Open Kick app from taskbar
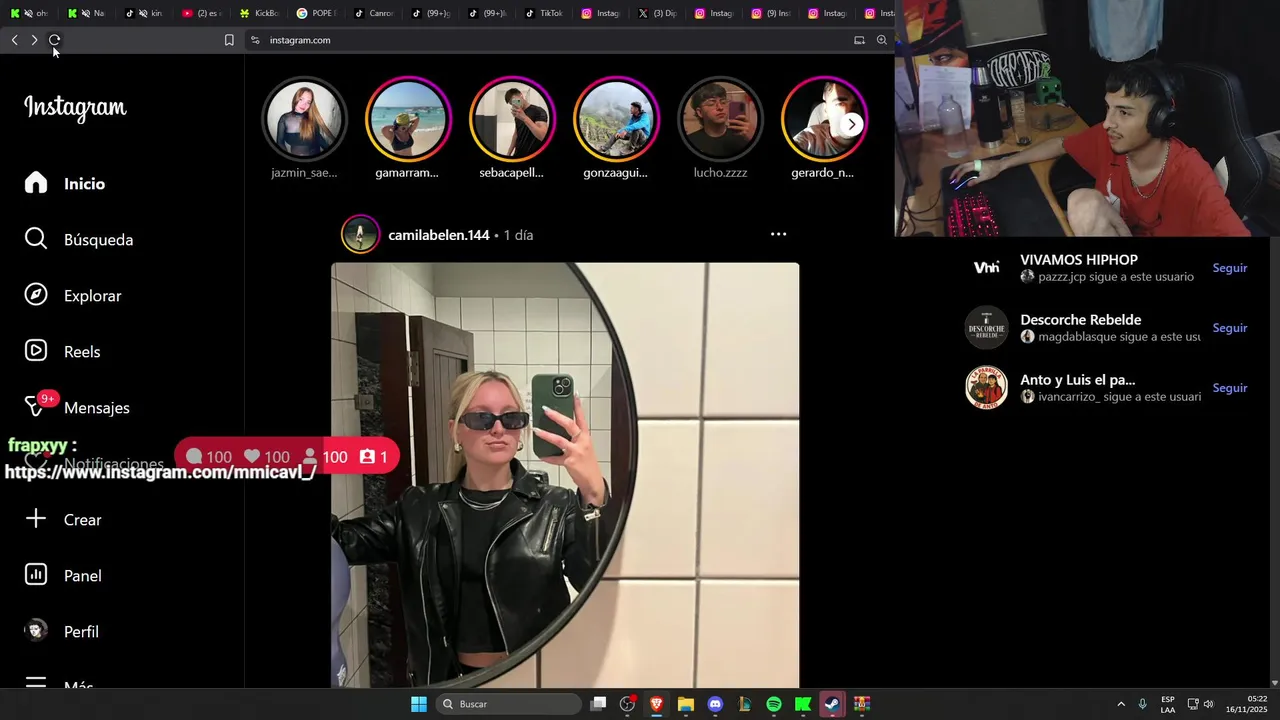Screen dimensions: 1280x720 tap(803, 704)
